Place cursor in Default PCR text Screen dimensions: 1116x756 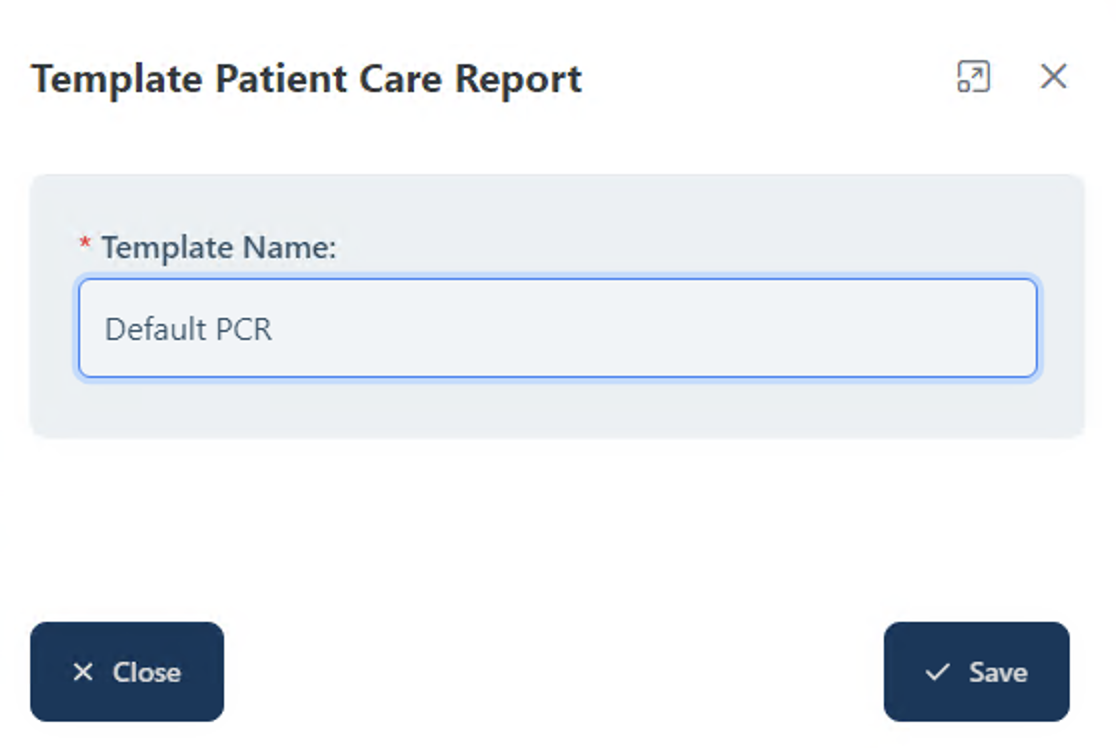click(188, 329)
